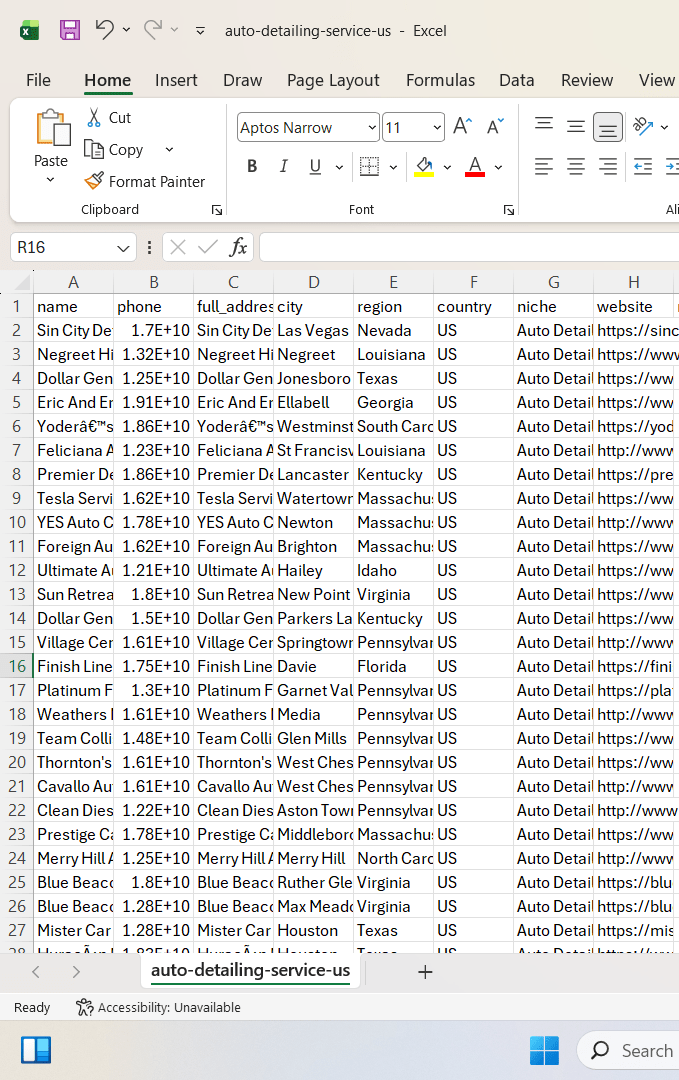Image resolution: width=679 pixels, height=1080 pixels.
Task: Select row 16 header
Action: tap(17, 666)
